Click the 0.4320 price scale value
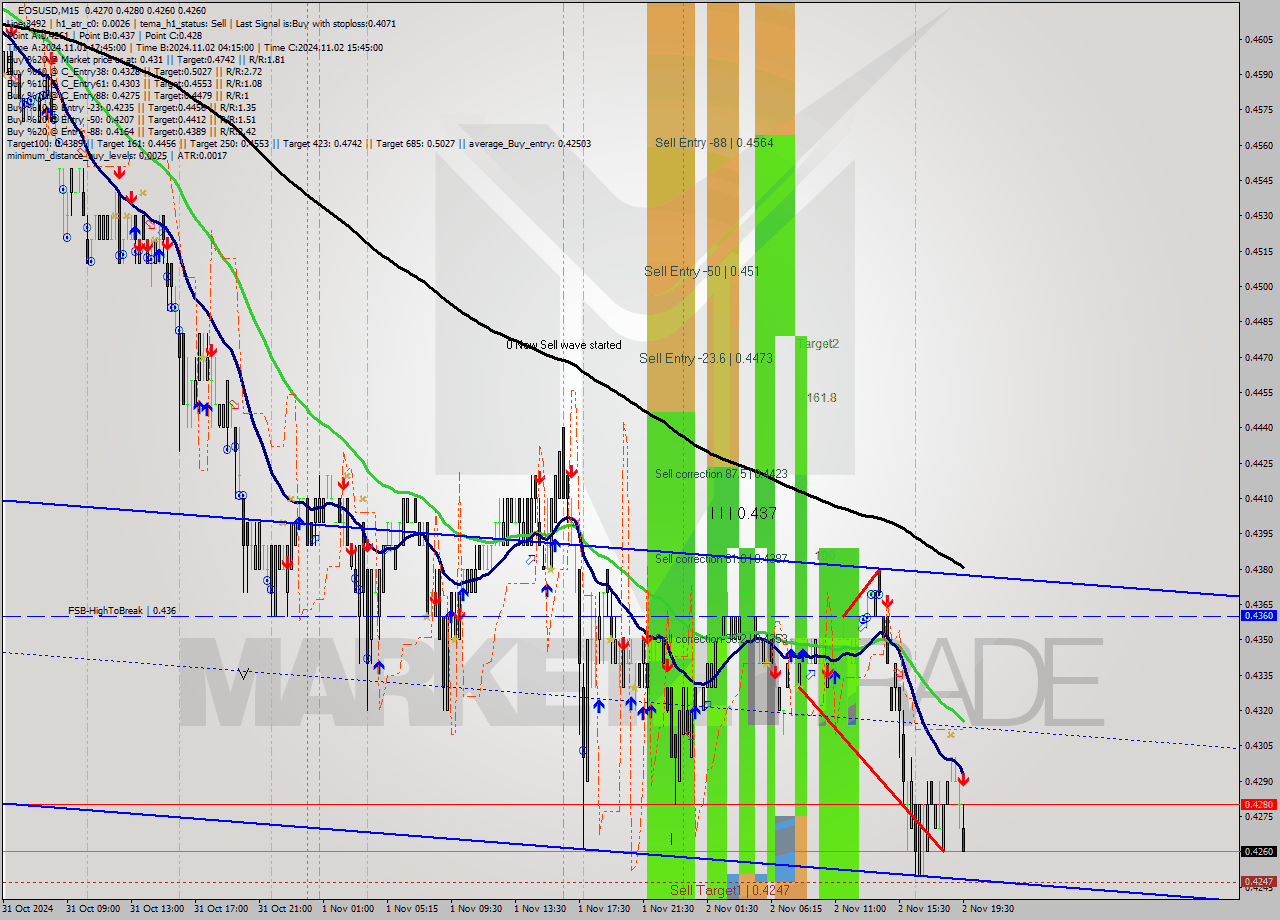This screenshot has height=920, width=1280. (x=1258, y=710)
